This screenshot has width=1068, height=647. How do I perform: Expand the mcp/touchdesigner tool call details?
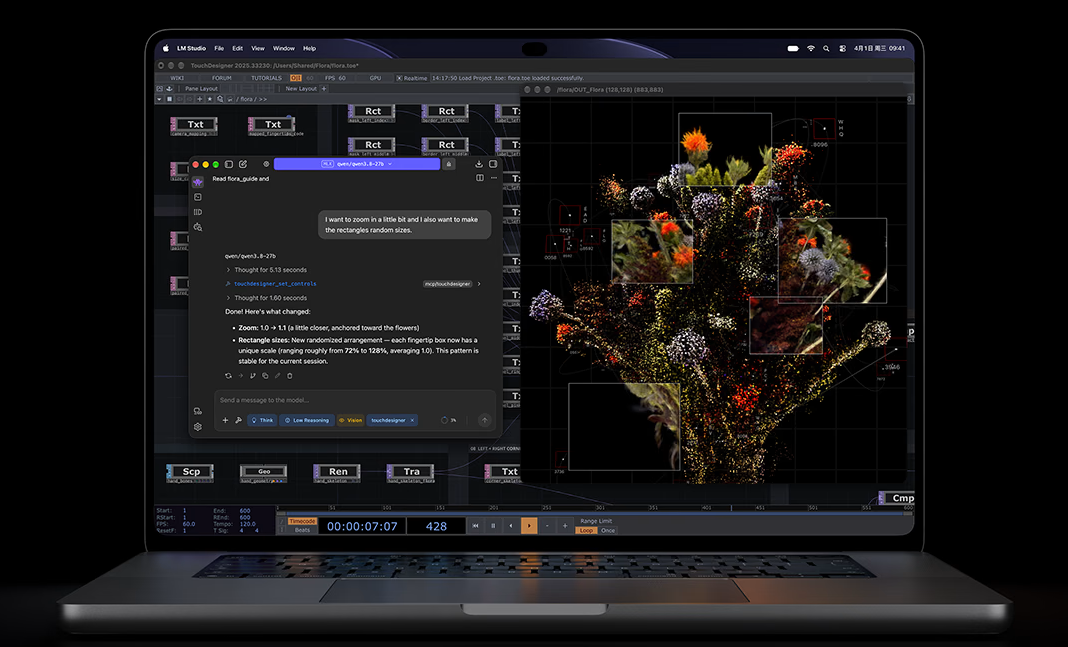[x=479, y=284]
